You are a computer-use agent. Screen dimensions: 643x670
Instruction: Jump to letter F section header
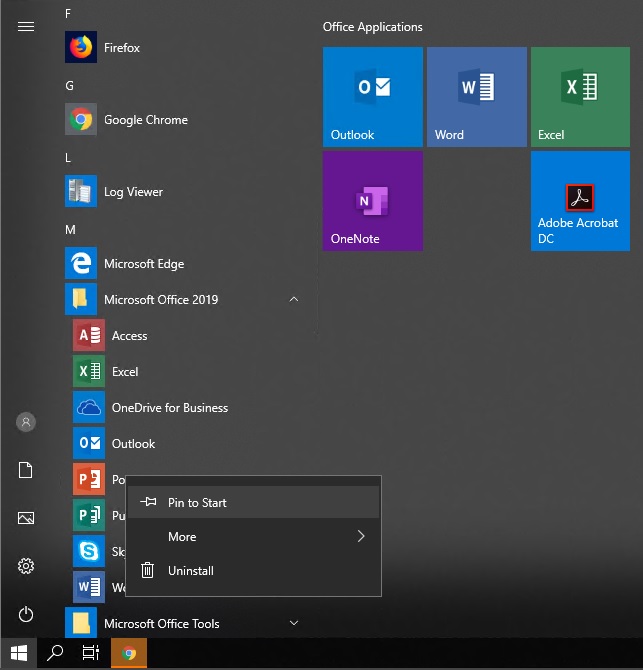(x=68, y=14)
